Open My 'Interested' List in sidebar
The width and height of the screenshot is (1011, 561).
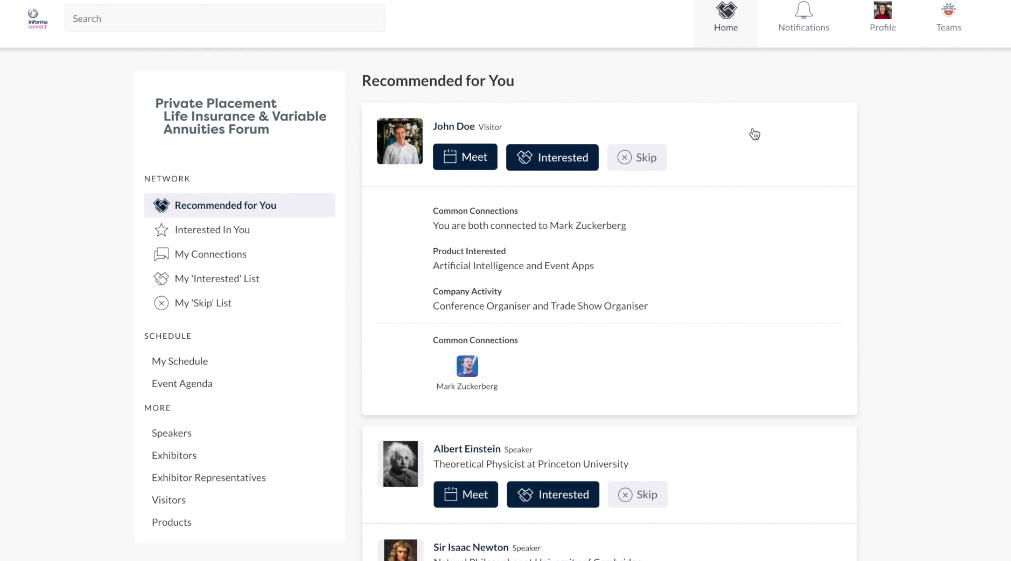pos(216,279)
